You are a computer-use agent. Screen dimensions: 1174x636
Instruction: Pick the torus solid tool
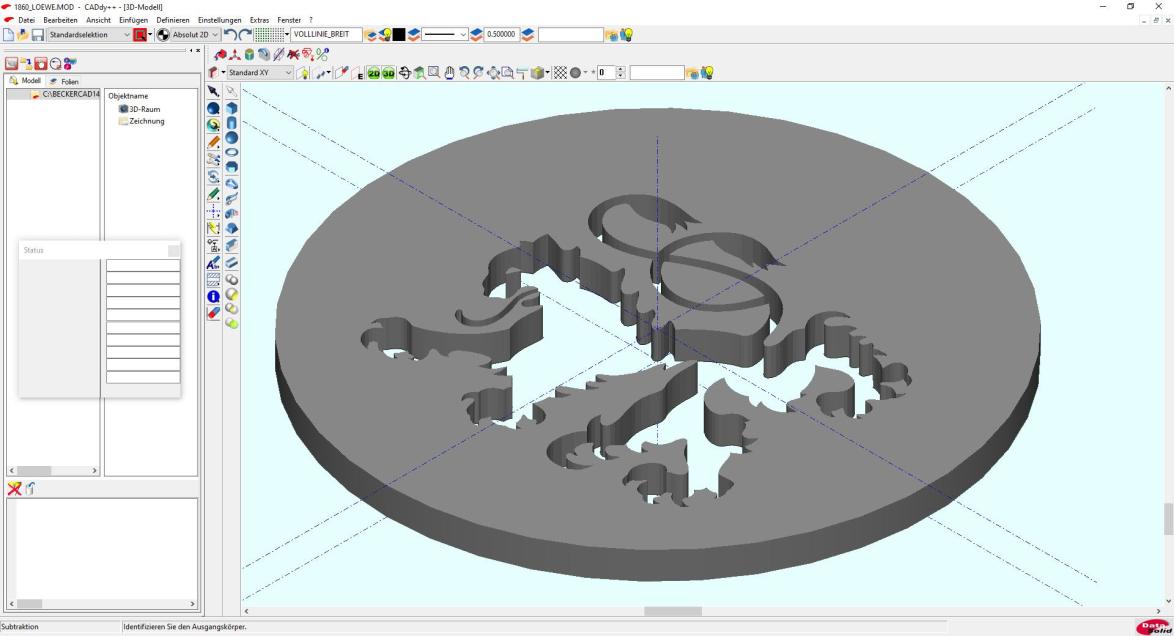(x=232, y=153)
